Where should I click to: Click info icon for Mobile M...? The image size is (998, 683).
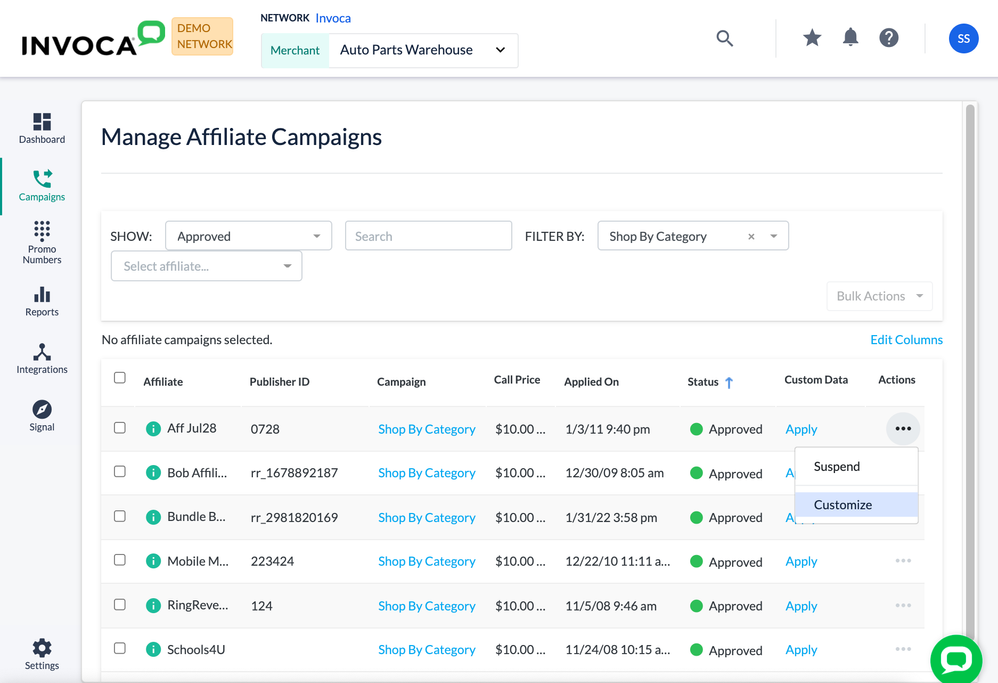(x=153, y=561)
